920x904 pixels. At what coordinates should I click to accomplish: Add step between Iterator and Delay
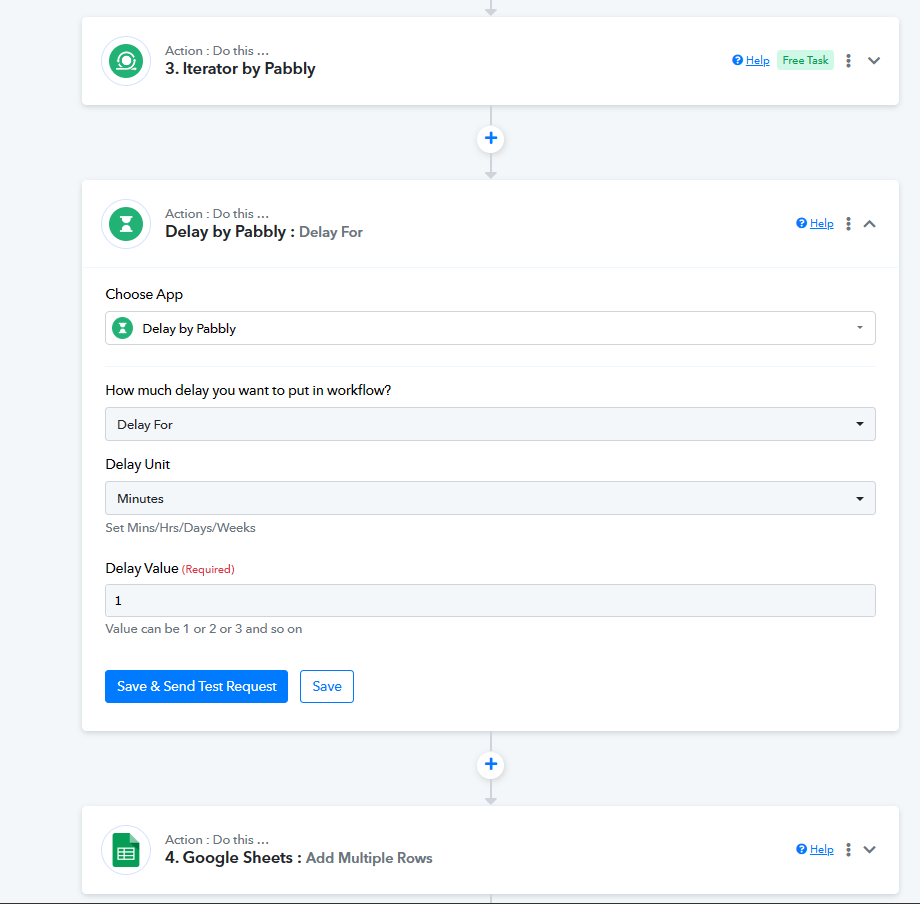491,139
